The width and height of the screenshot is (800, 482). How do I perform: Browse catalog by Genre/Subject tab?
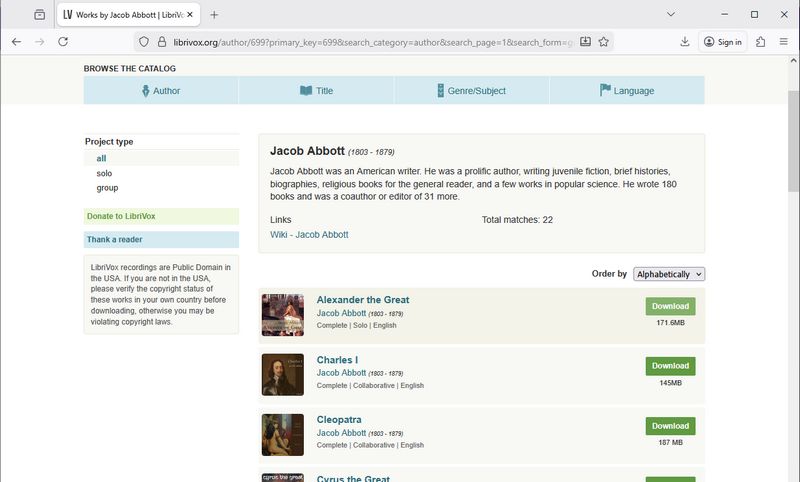(x=471, y=91)
